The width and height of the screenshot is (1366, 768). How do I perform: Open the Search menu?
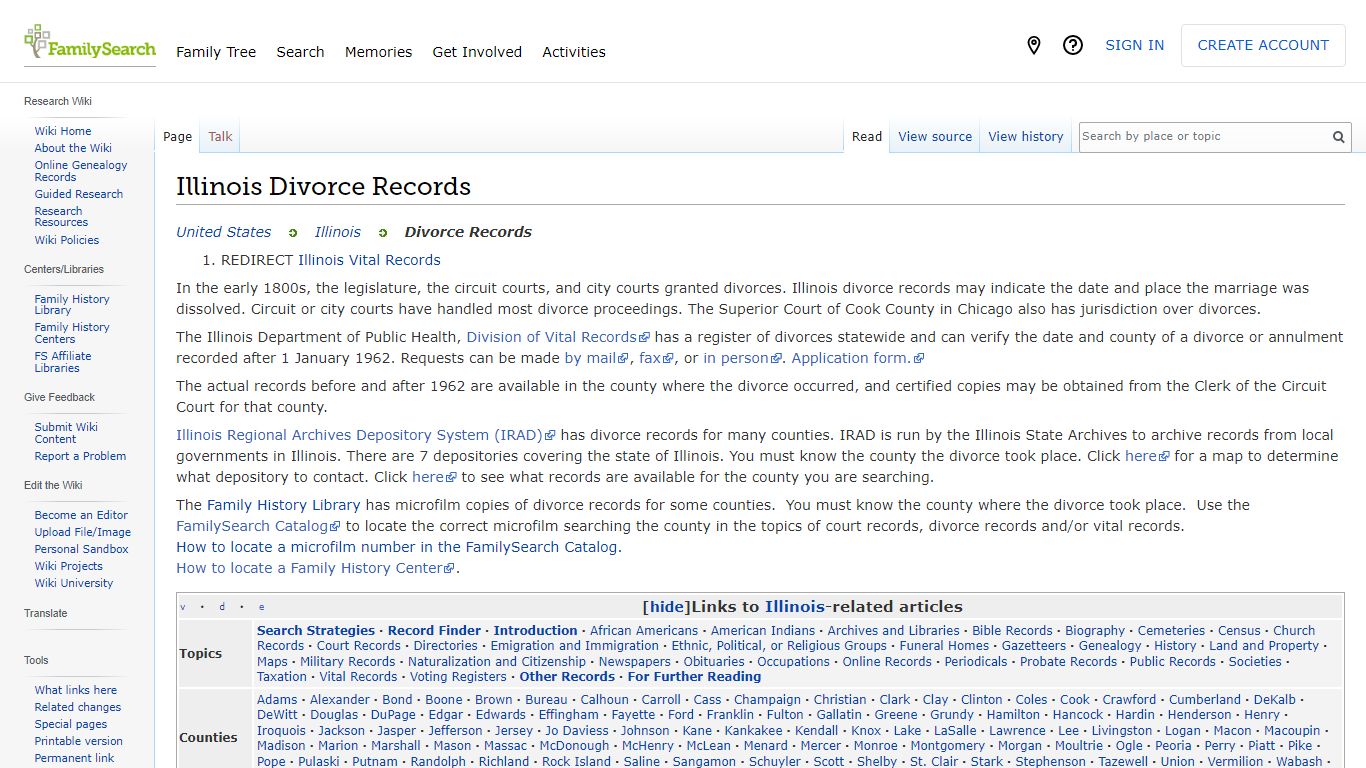(x=300, y=52)
